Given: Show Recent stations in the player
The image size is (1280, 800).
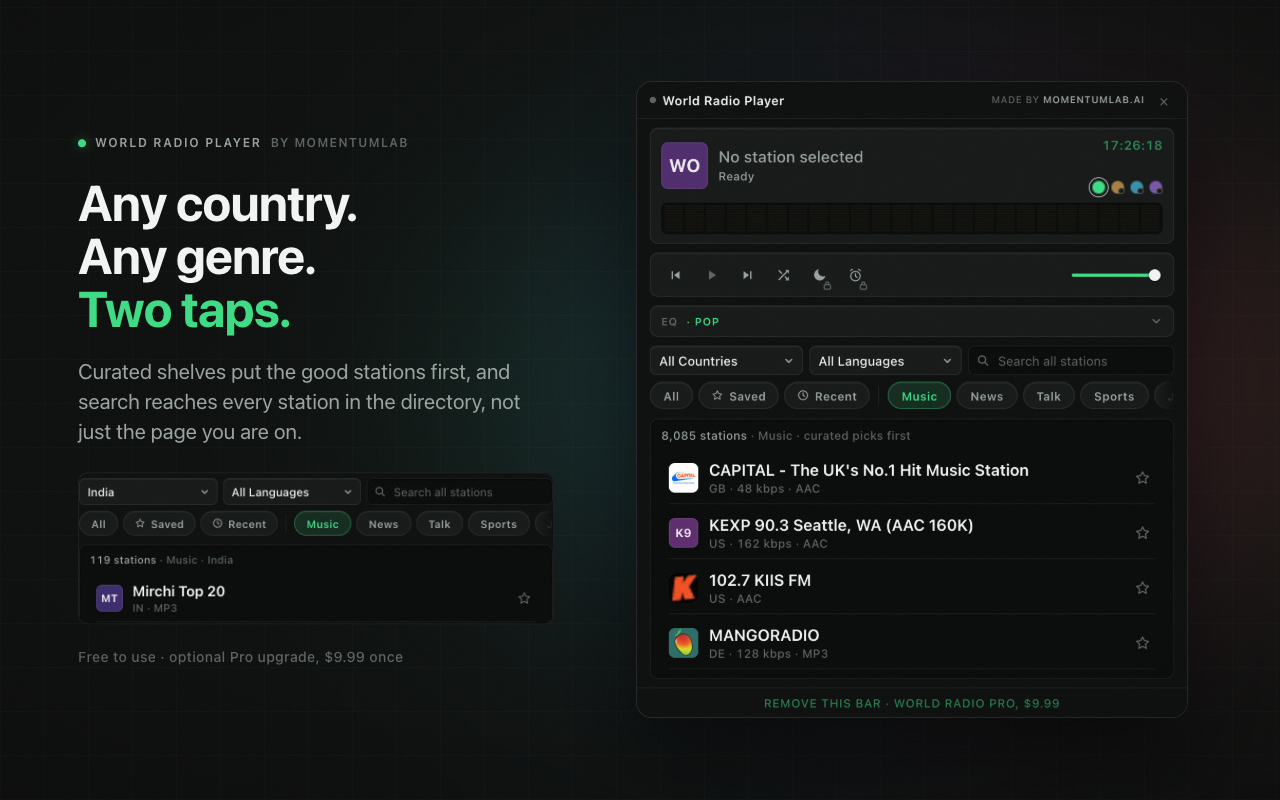Looking at the screenshot, I should [827, 396].
